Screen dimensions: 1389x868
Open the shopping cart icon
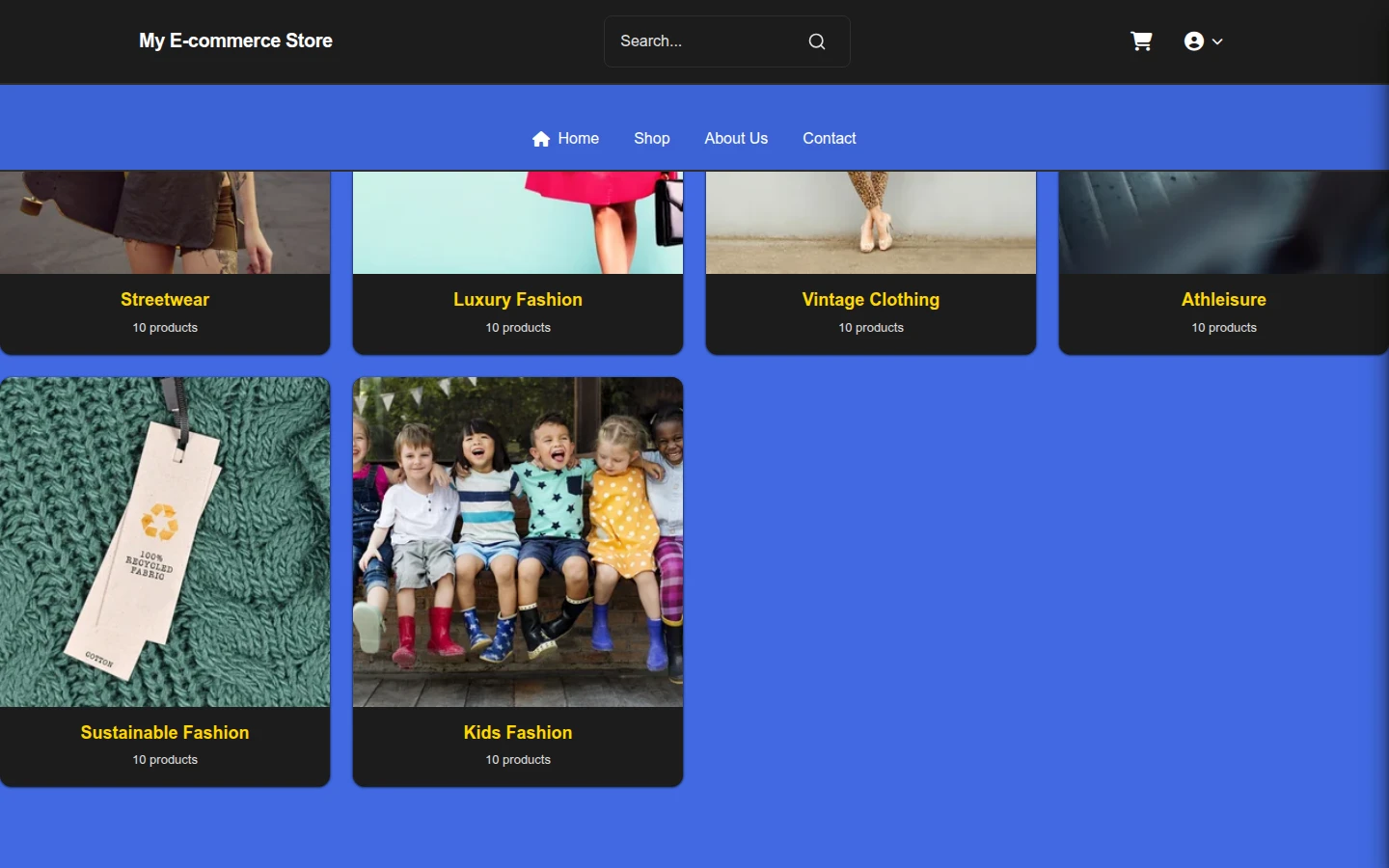click(x=1141, y=41)
